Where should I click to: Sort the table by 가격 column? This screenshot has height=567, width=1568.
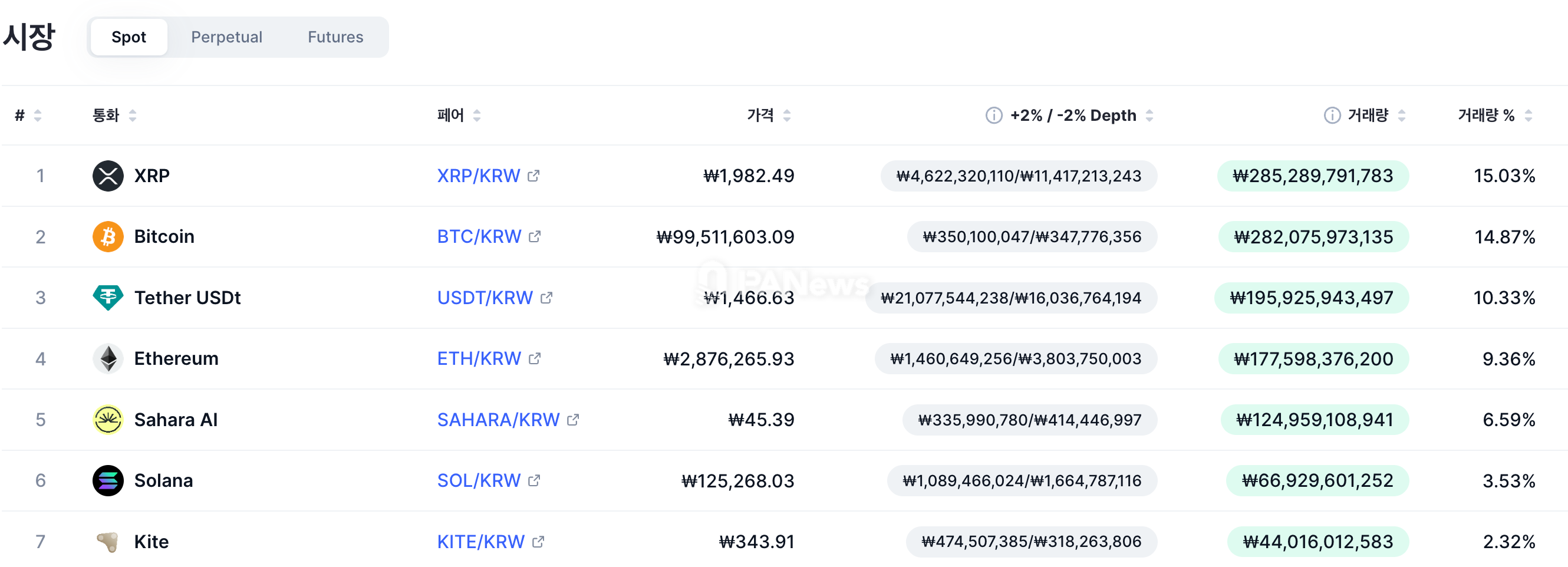(x=786, y=115)
